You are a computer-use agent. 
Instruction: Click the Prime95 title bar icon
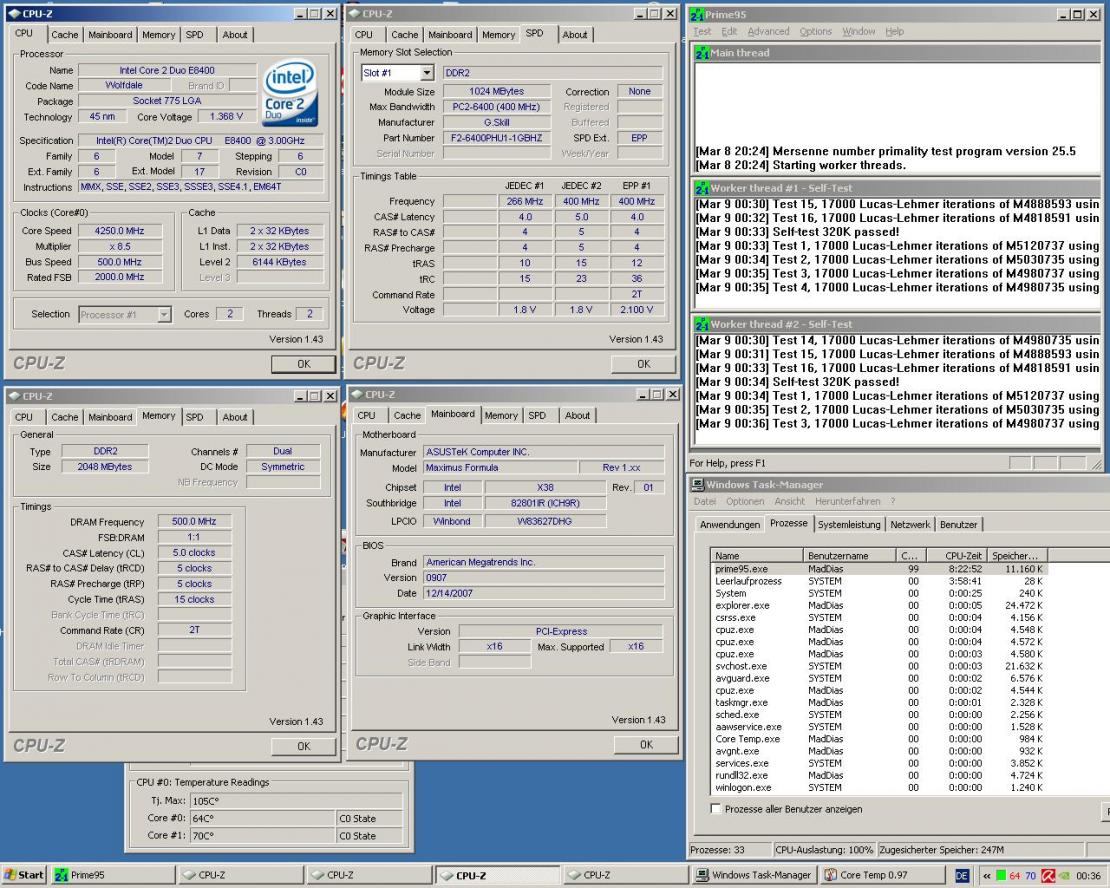tap(698, 14)
